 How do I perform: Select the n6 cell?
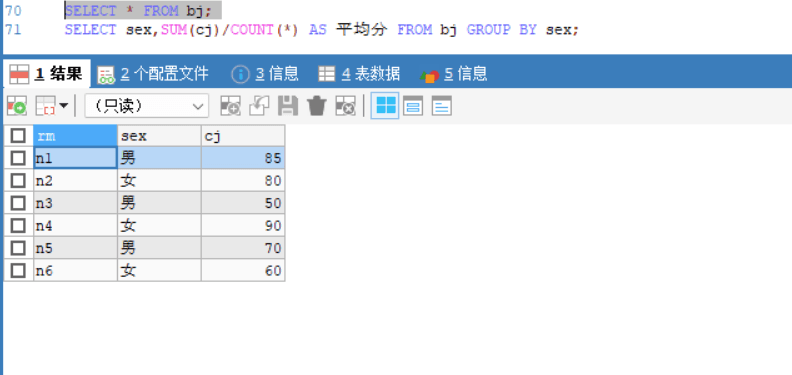(75, 270)
